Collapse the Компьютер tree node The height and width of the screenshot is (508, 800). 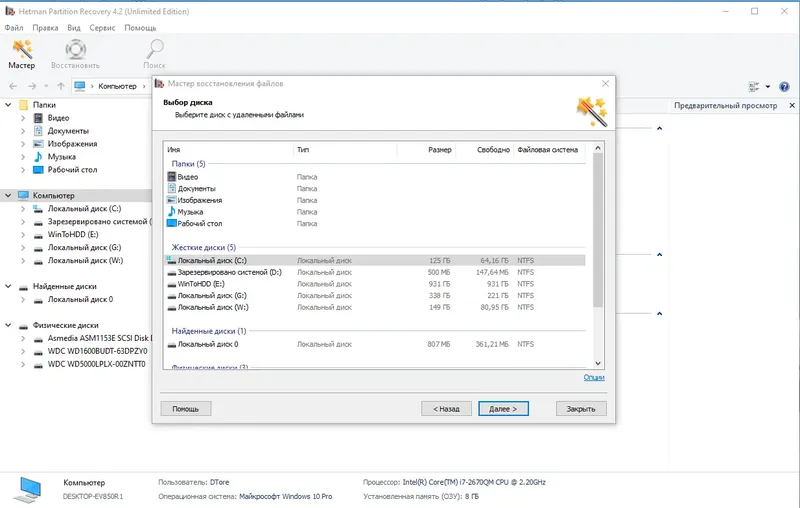pyautogui.click(x=8, y=195)
